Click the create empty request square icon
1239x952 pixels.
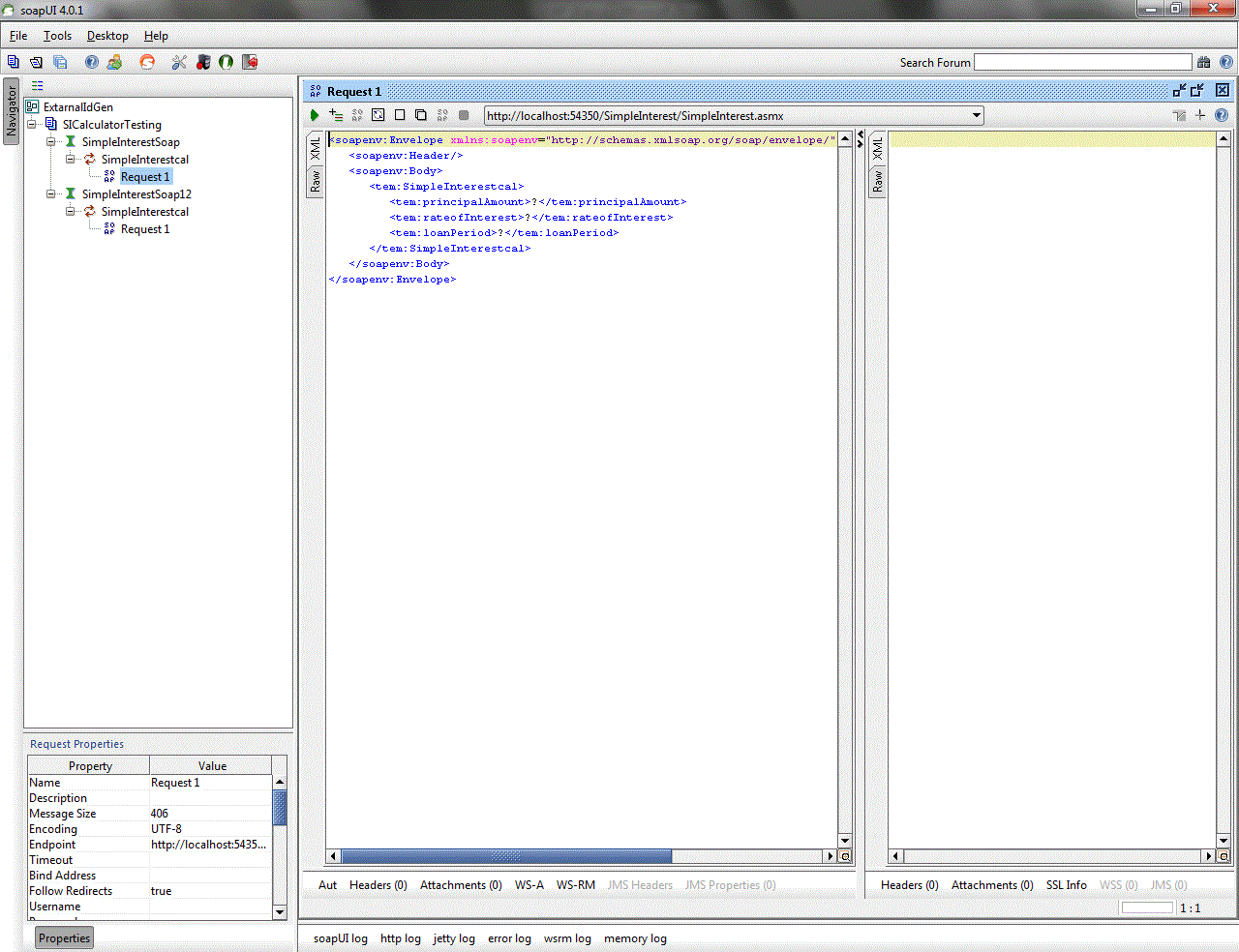(400, 115)
